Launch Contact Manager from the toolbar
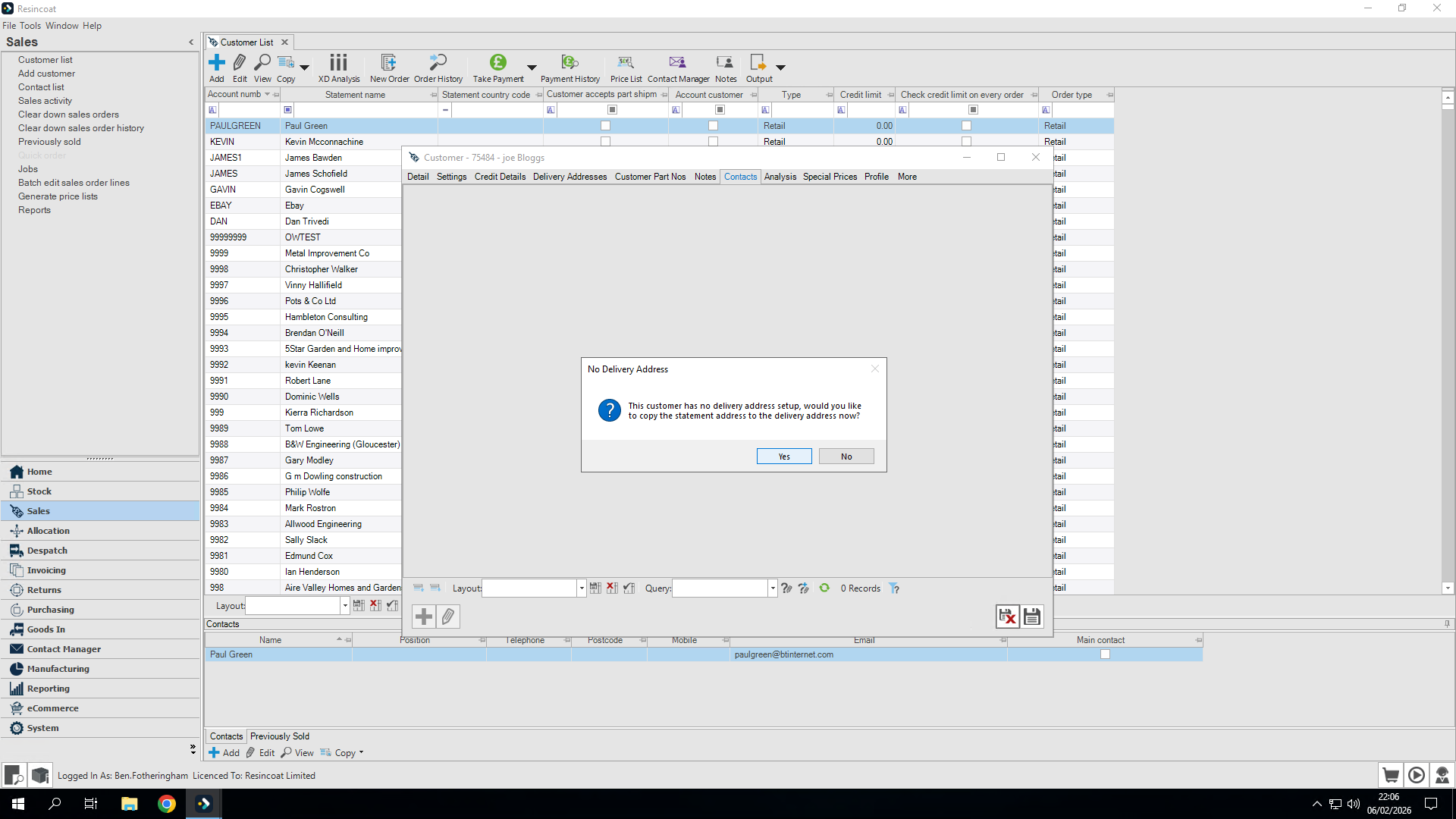 (x=677, y=67)
